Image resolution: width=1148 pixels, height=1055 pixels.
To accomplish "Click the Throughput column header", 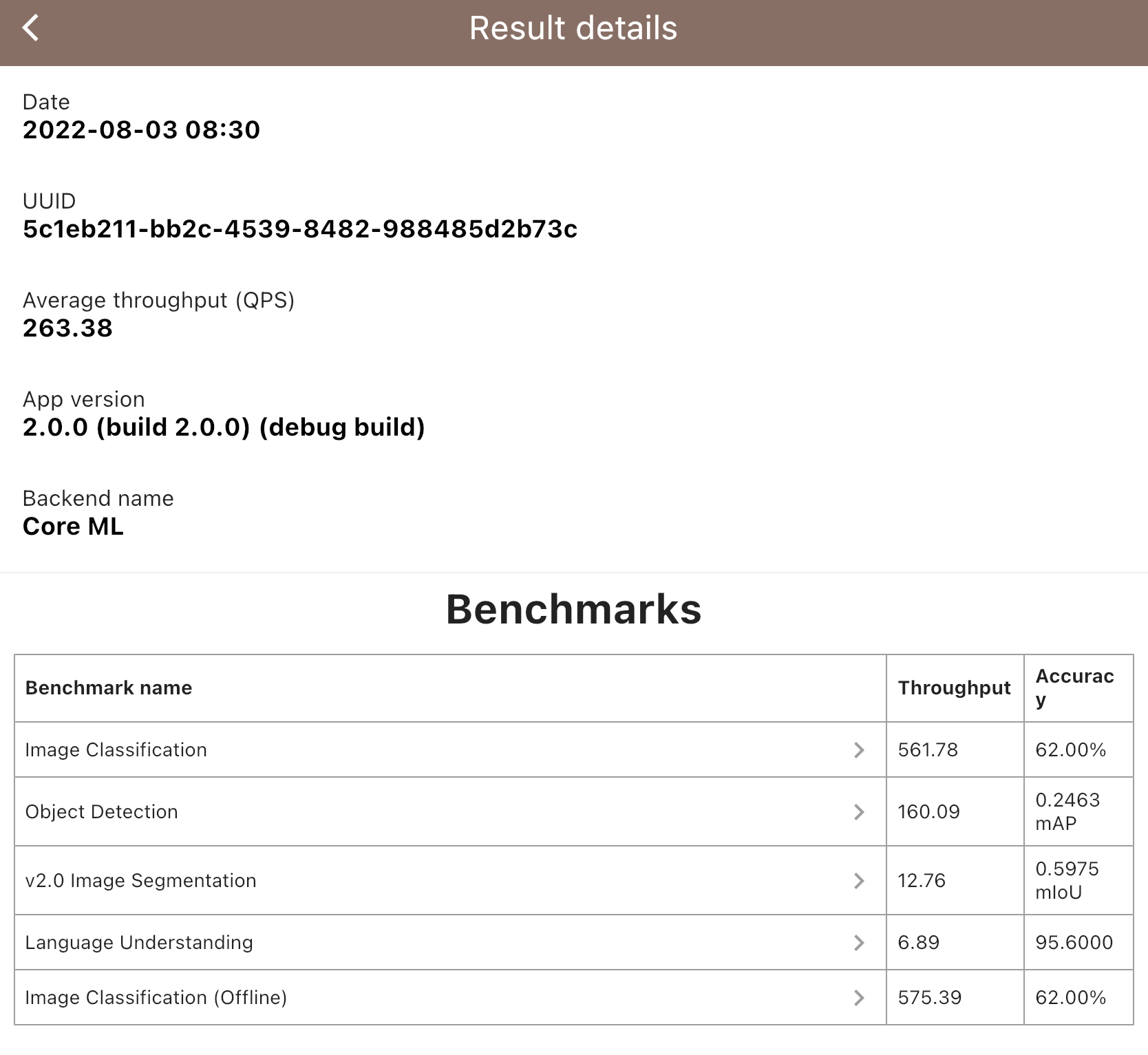I will click(953, 688).
